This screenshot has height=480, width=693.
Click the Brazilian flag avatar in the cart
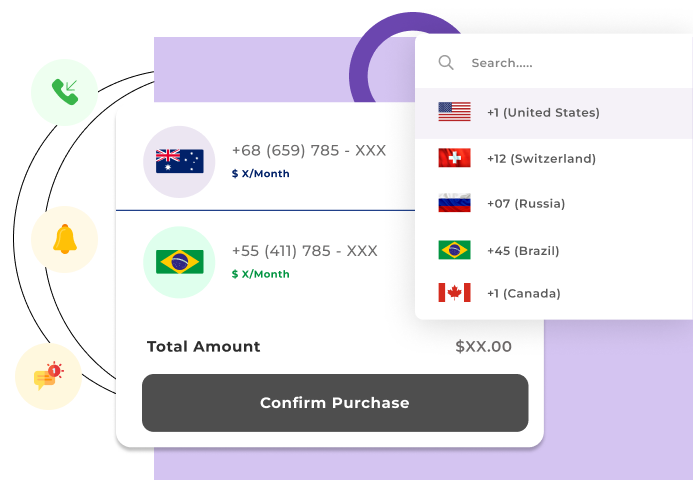pos(179,262)
